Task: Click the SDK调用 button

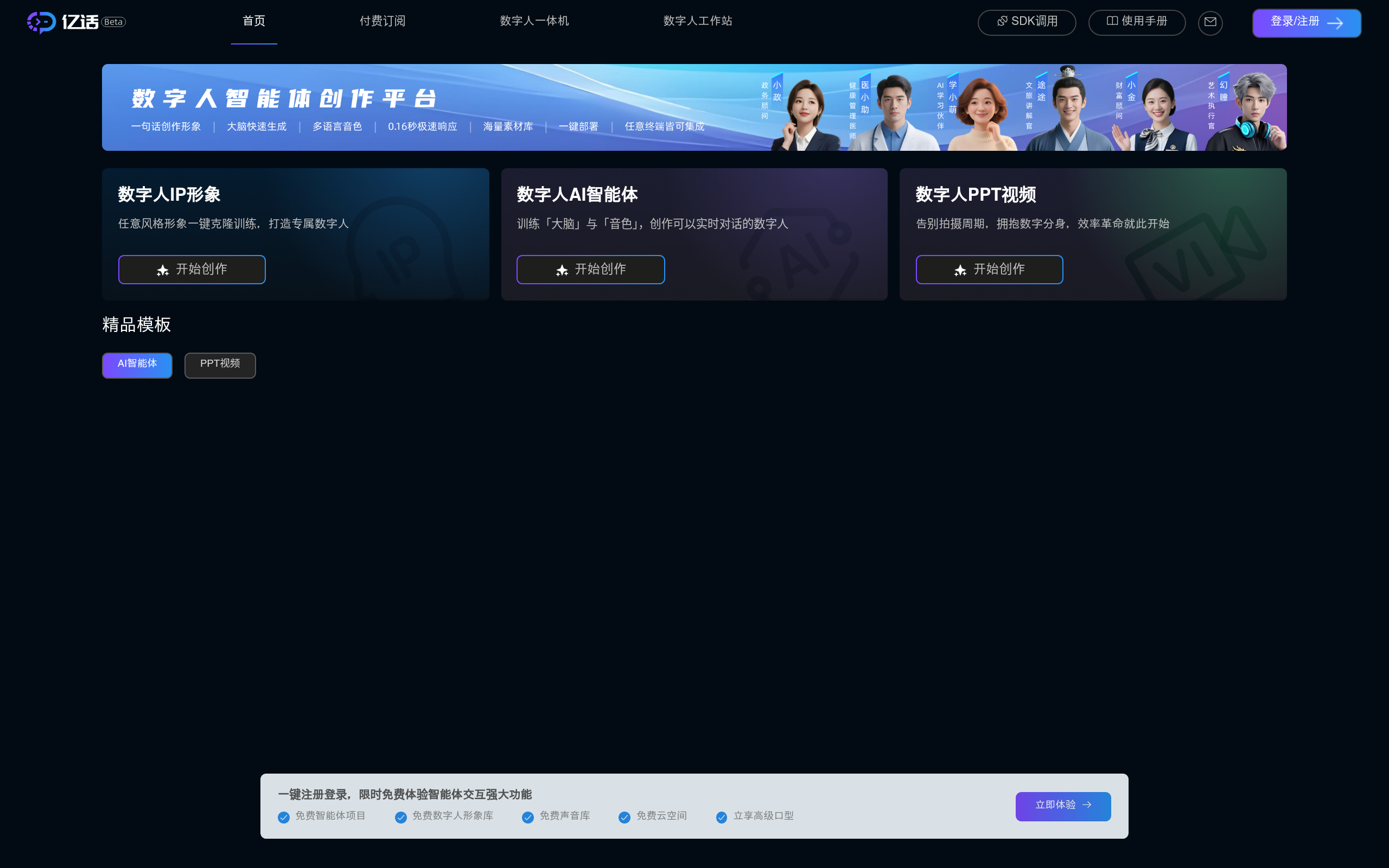Action: (1027, 22)
